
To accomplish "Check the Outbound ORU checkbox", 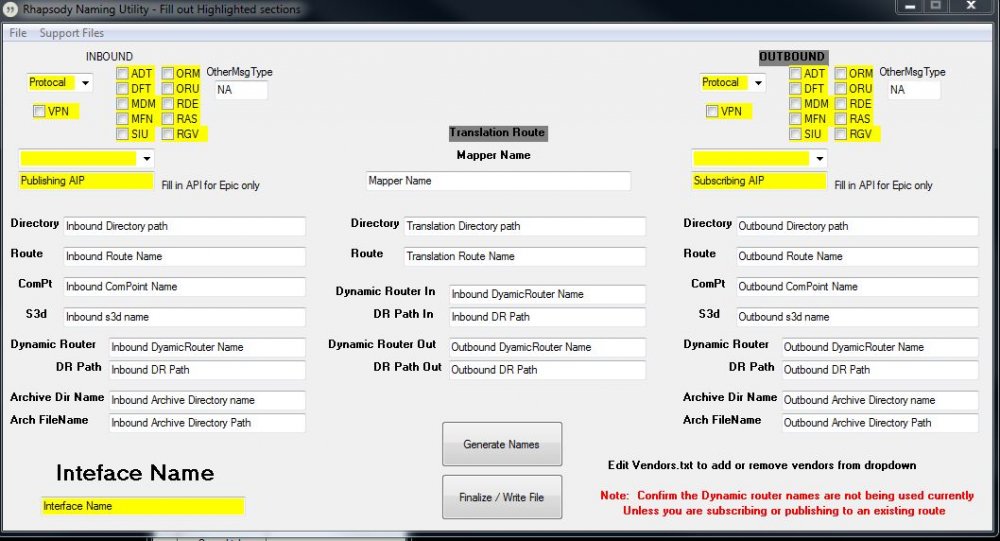I will tap(841, 89).
